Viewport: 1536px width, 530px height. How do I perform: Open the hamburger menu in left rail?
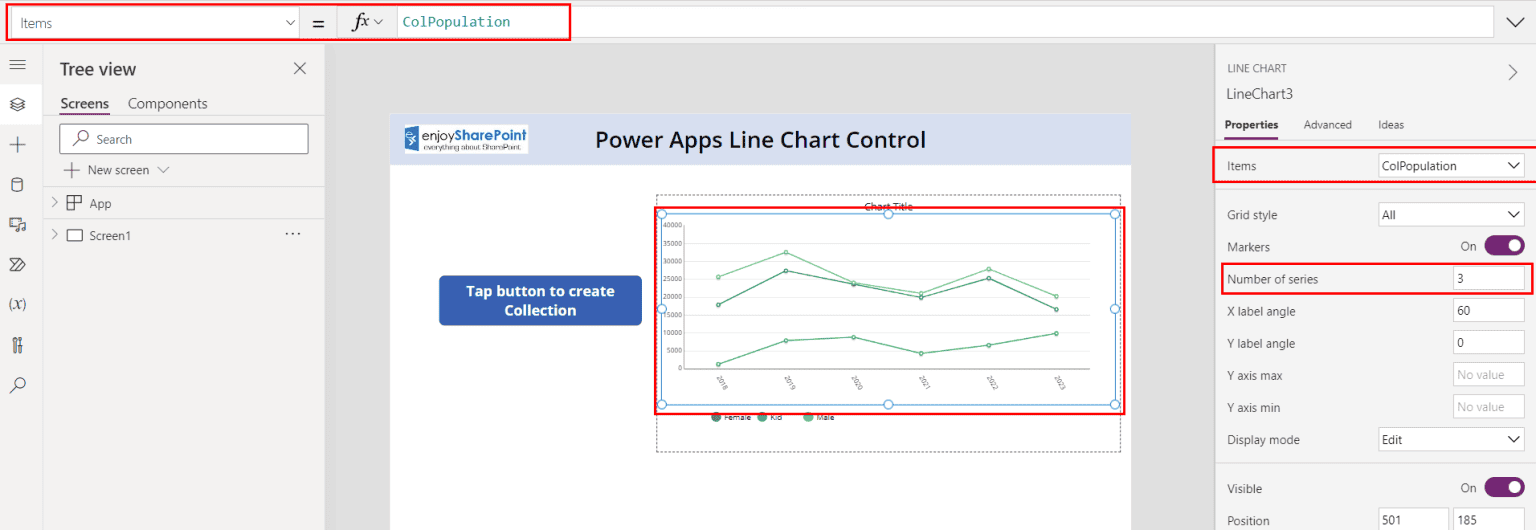click(x=17, y=64)
